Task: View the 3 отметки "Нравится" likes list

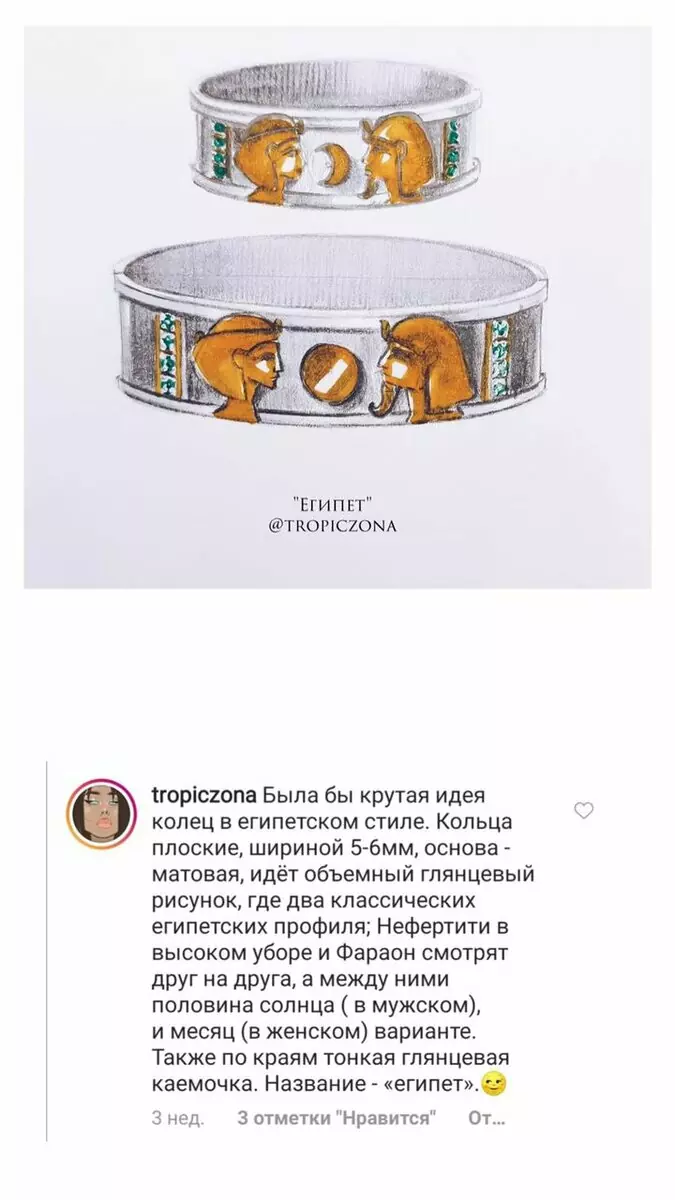Action: pos(338,1118)
